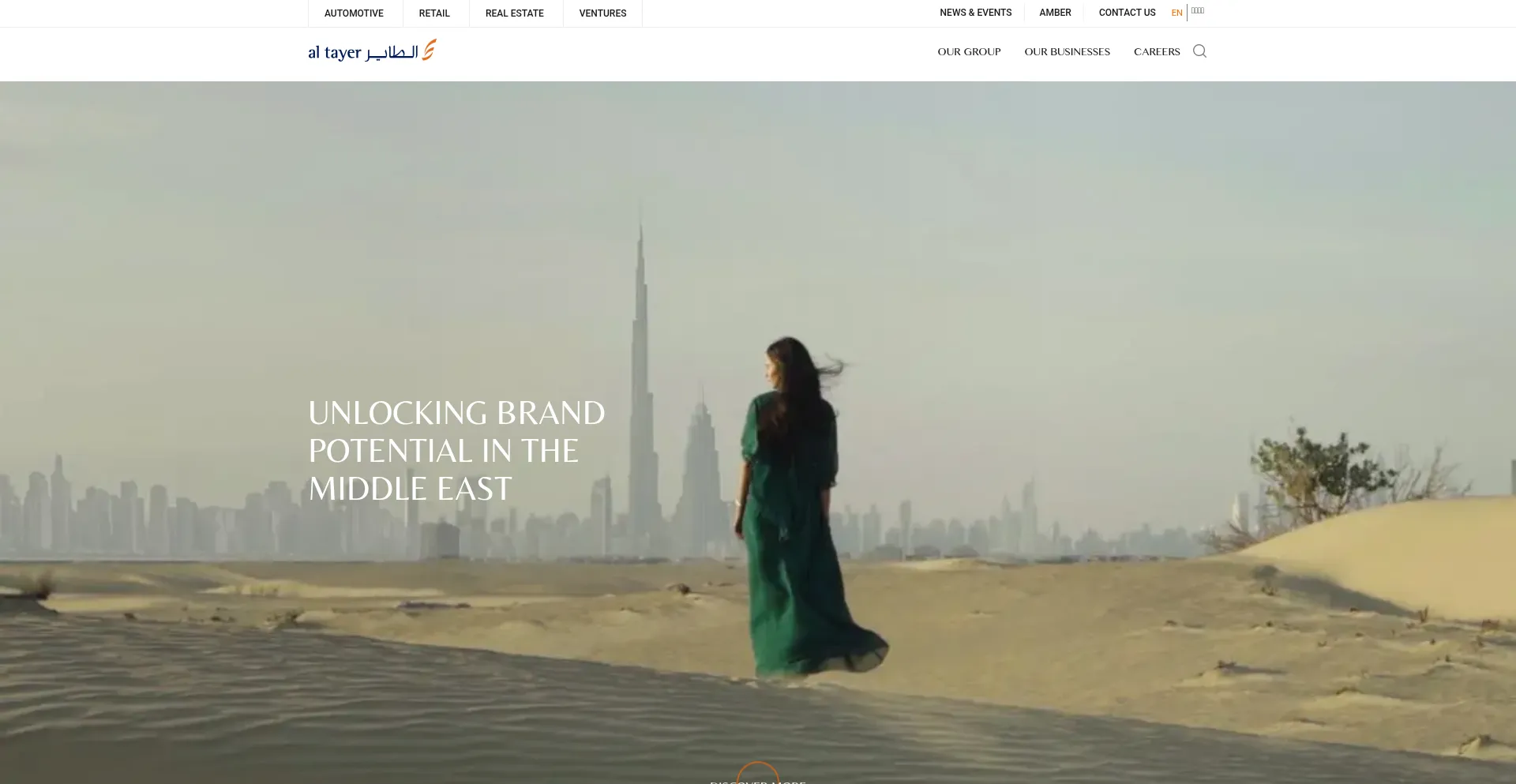Visit the News & Events page
1516x784 pixels.
tap(975, 13)
